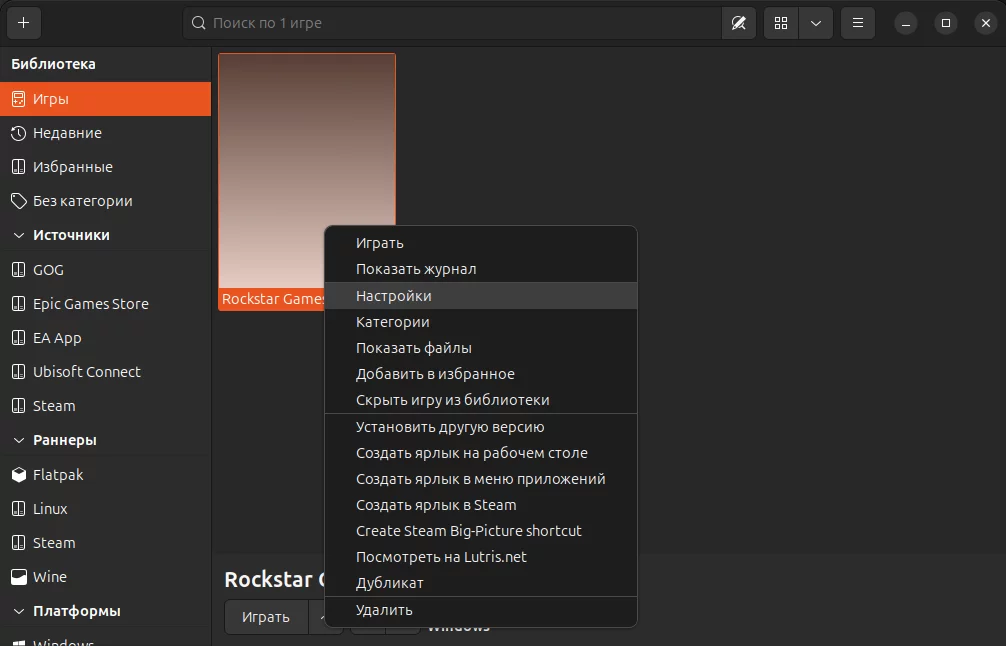The width and height of the screenshot is (1006, 646).
Task: Select the Flatpak runner
Action: [x=105, y=475]
